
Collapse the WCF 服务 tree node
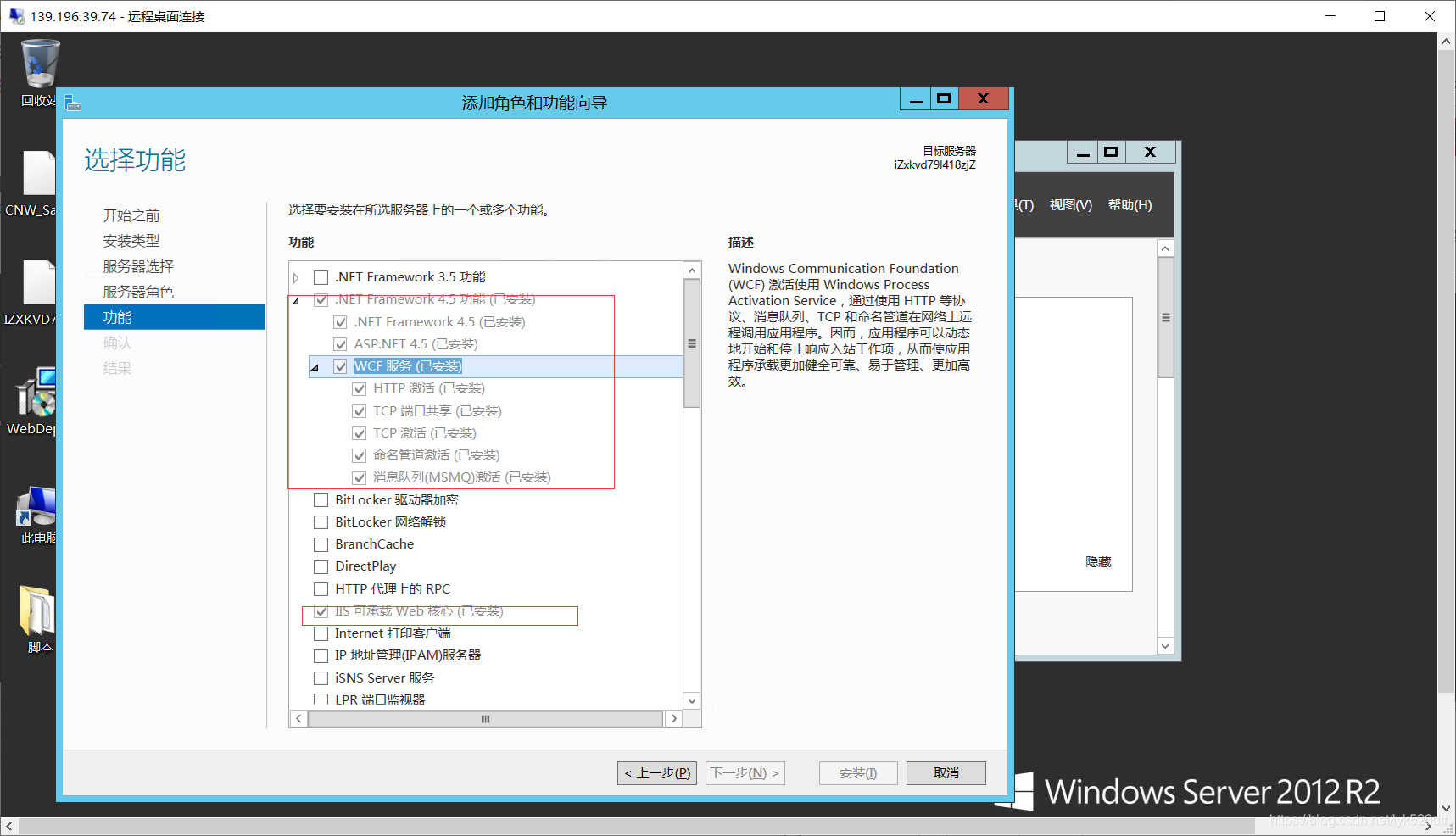315,367
